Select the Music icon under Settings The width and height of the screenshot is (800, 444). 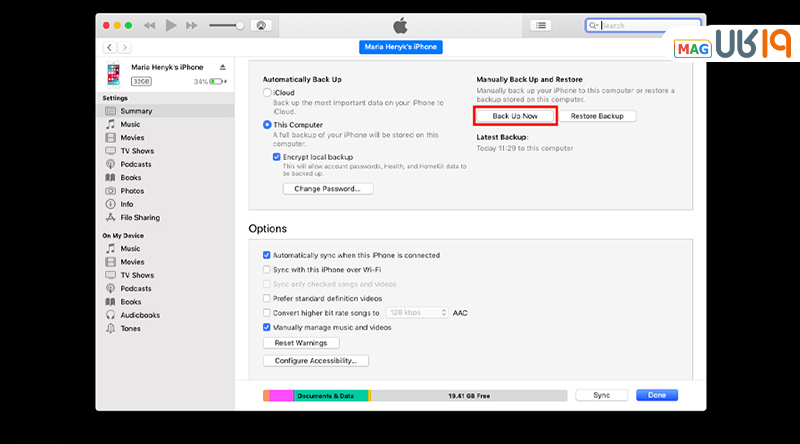pos(111,124)
